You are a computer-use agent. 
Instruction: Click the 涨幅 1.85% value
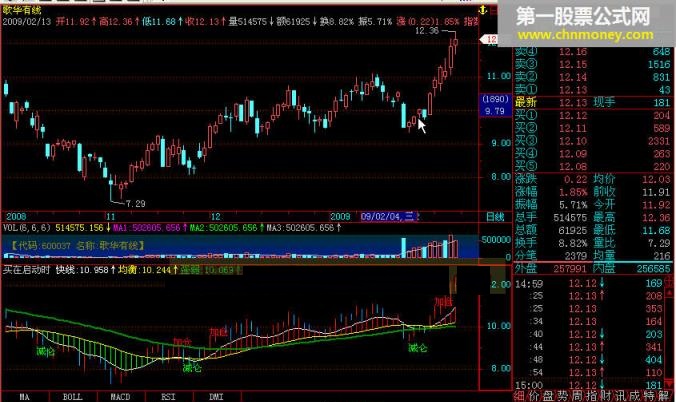coord(573,192)
